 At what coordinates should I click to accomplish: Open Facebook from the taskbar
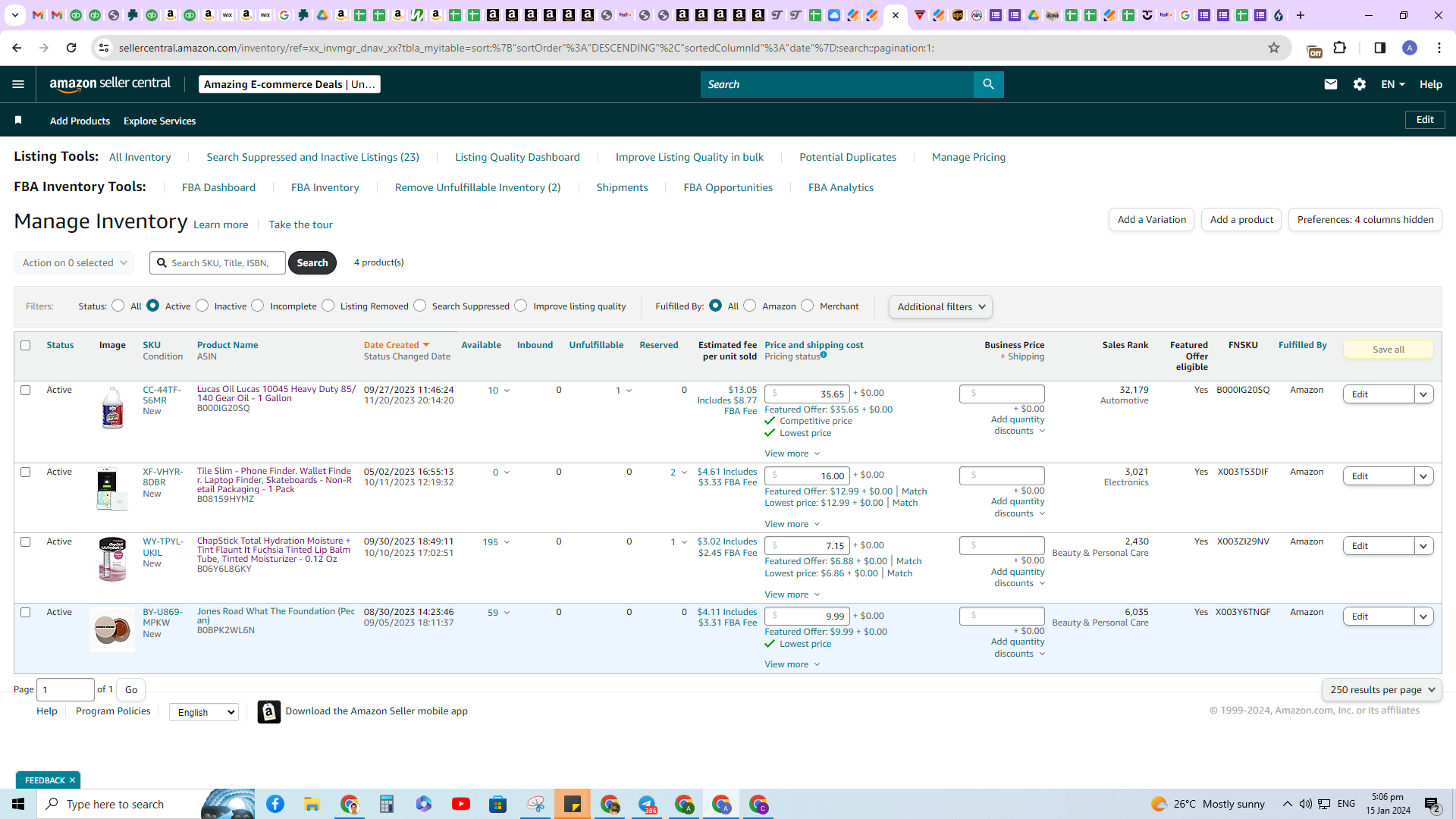[275, 804]
